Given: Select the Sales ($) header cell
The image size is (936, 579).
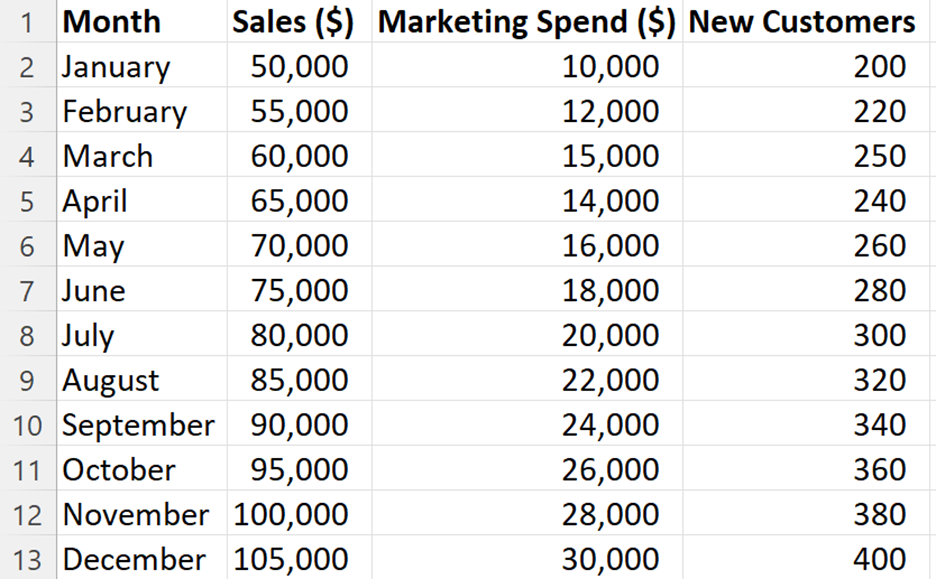Looking at the screenshot, I should (299, 21).
